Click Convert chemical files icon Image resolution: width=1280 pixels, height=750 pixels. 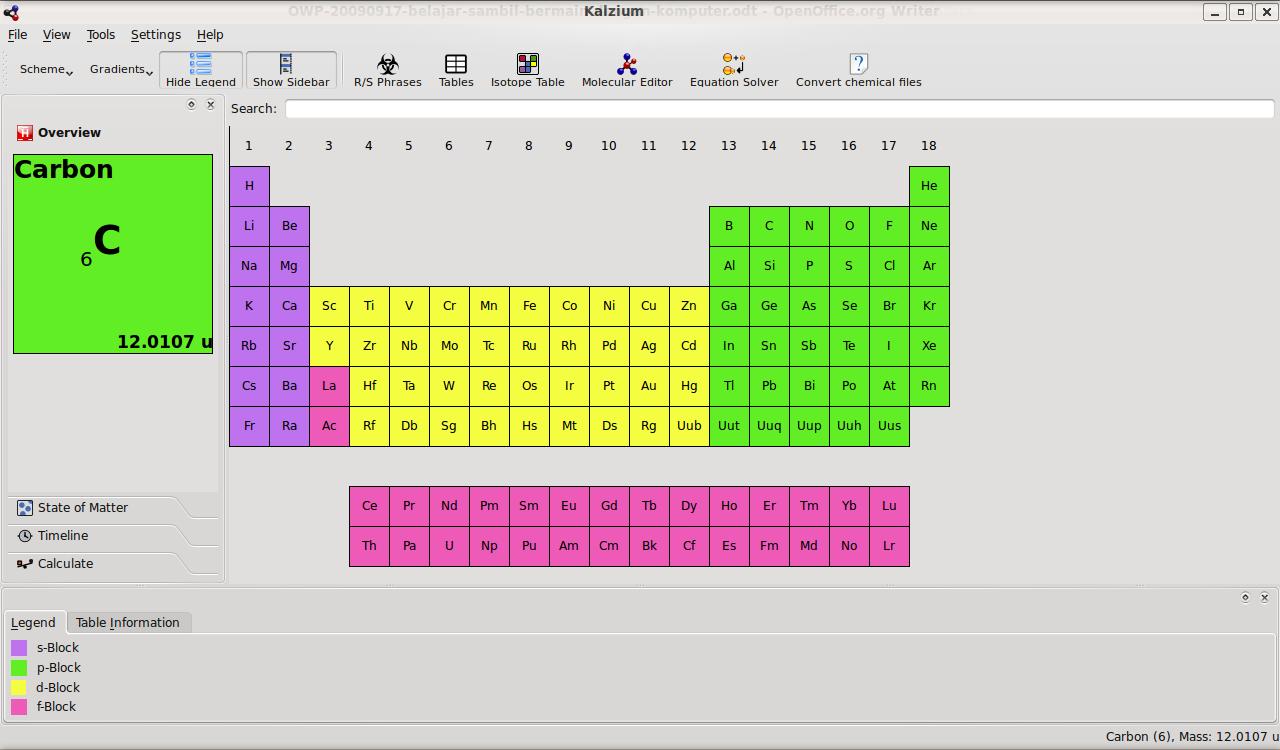pyautogui.click(x=858, y=70)
